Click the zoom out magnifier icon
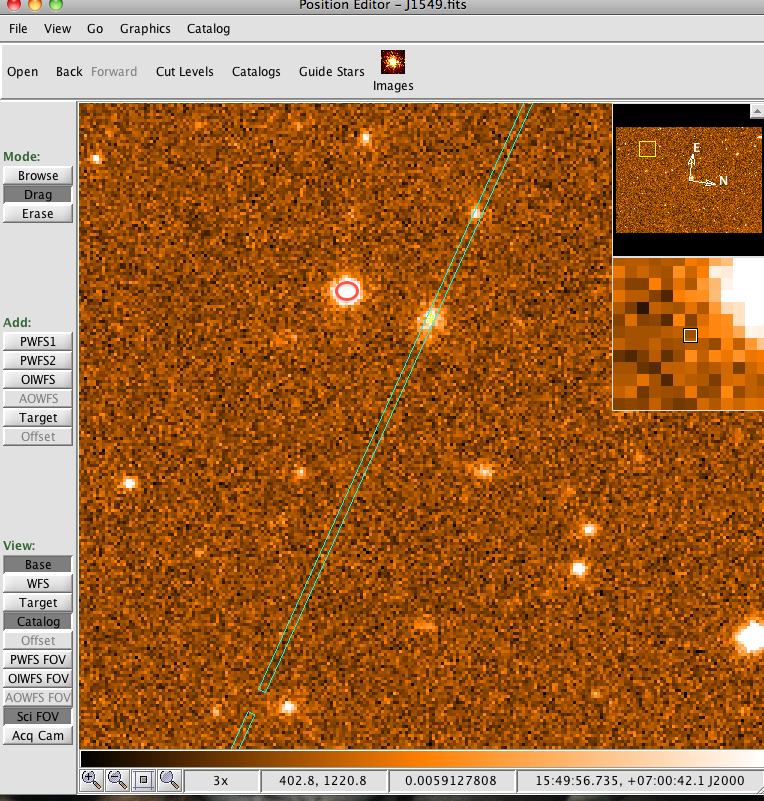This screenshot has width=764, height=801. pyautogui.click(x=117, y=778)
